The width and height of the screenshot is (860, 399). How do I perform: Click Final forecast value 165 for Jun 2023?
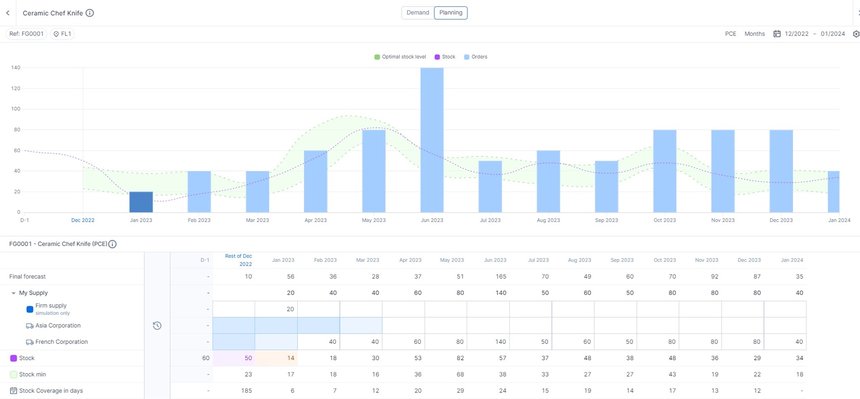click(501, 277)
